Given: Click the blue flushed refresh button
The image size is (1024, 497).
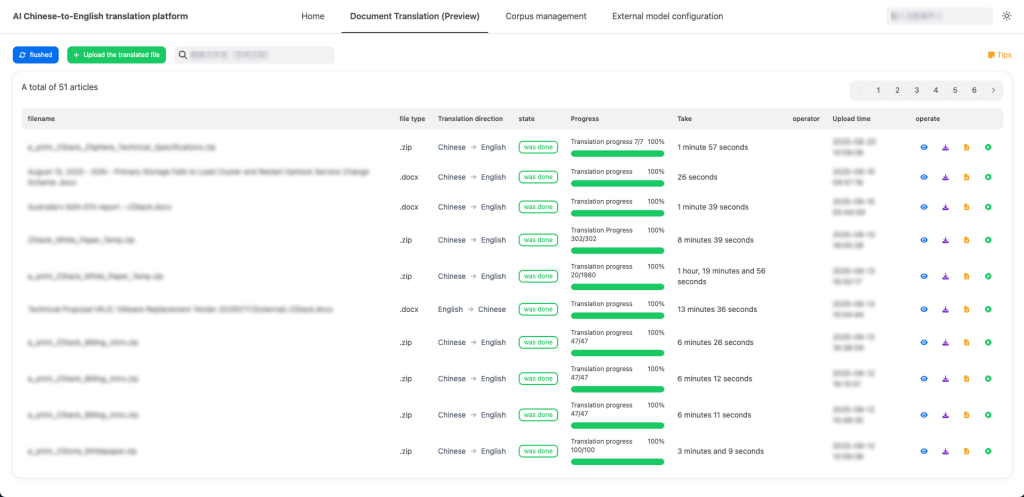Looking at the screenshot, I should [x=36, y=55].
